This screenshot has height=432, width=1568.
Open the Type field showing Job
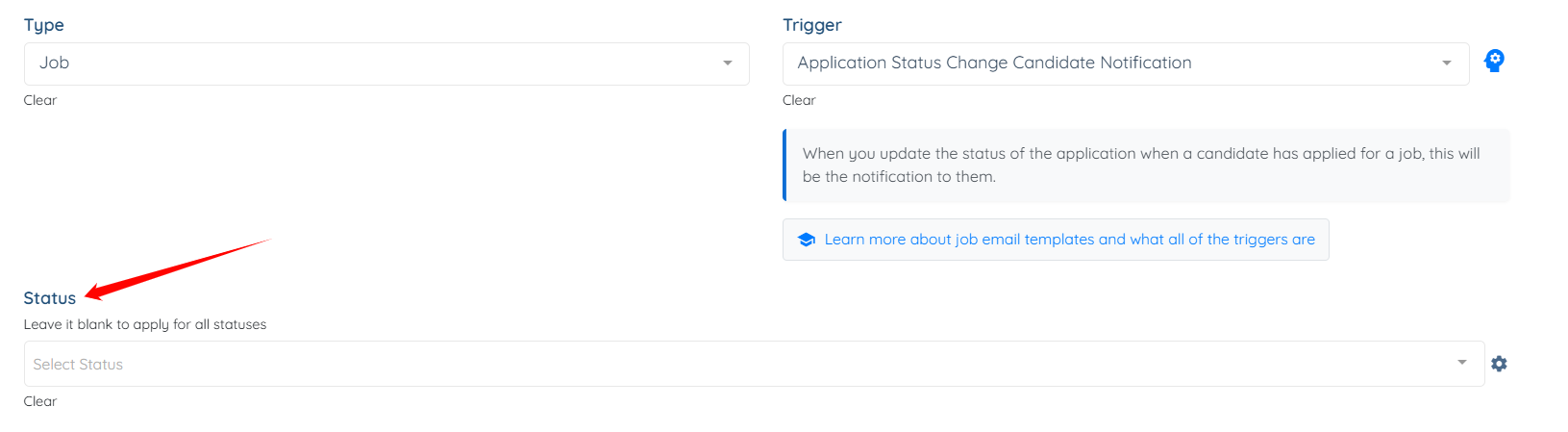point(386,64)
